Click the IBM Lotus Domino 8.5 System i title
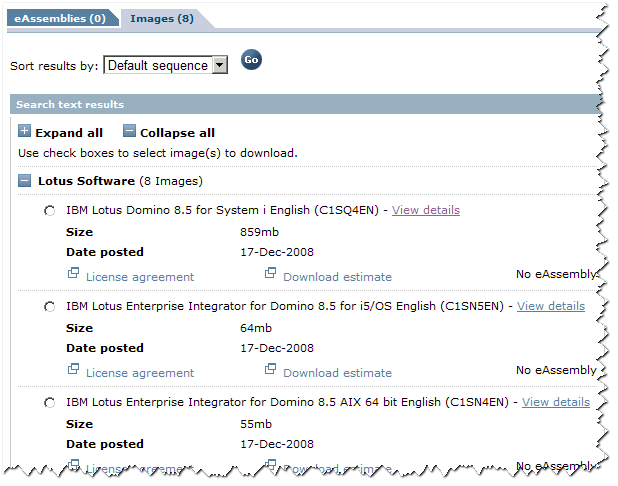The width and height of the screenshot is (618, 486). pos(222,210)
